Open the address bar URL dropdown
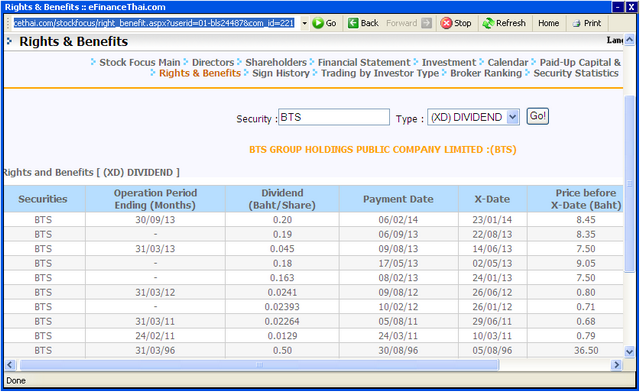 [x=304, y=23]
